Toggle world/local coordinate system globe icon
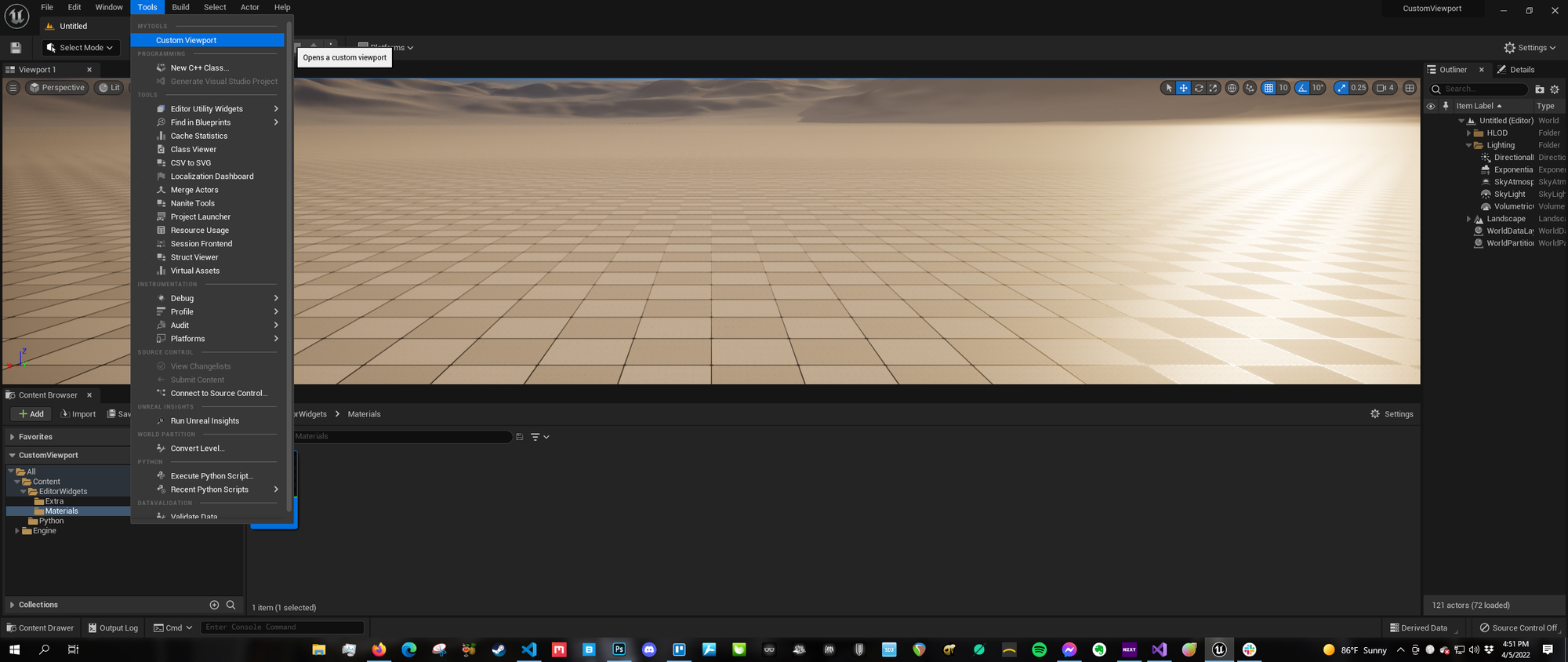 coord(1232,88)
